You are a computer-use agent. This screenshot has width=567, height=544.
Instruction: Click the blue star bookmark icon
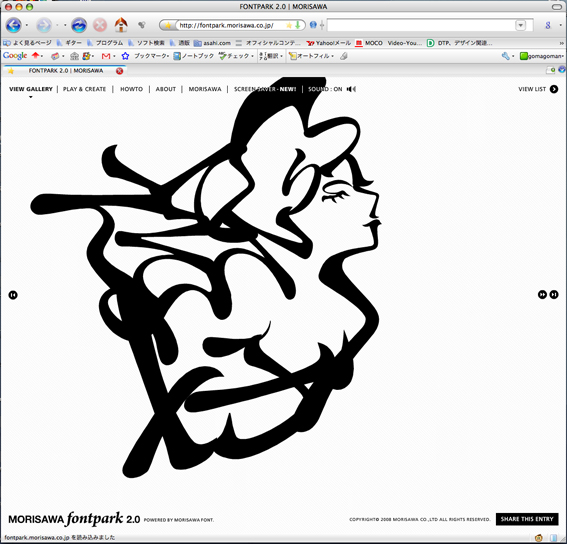point(125,56)
